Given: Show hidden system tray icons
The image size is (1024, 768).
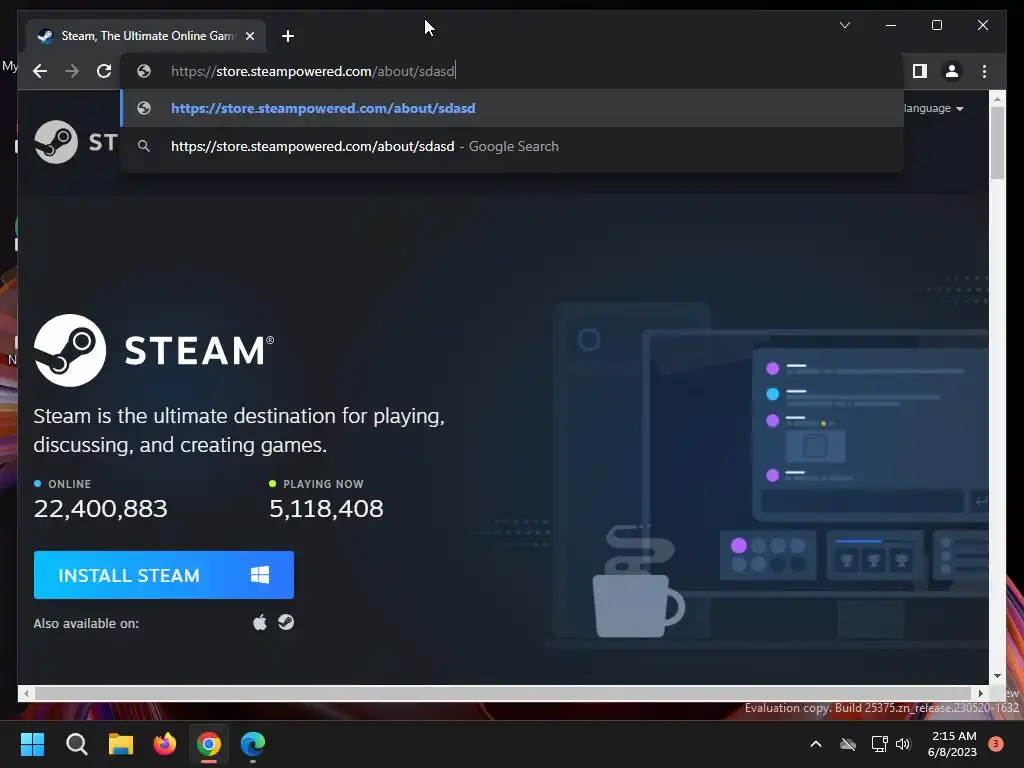Looking at the screenshot, I should pos(816,744).
